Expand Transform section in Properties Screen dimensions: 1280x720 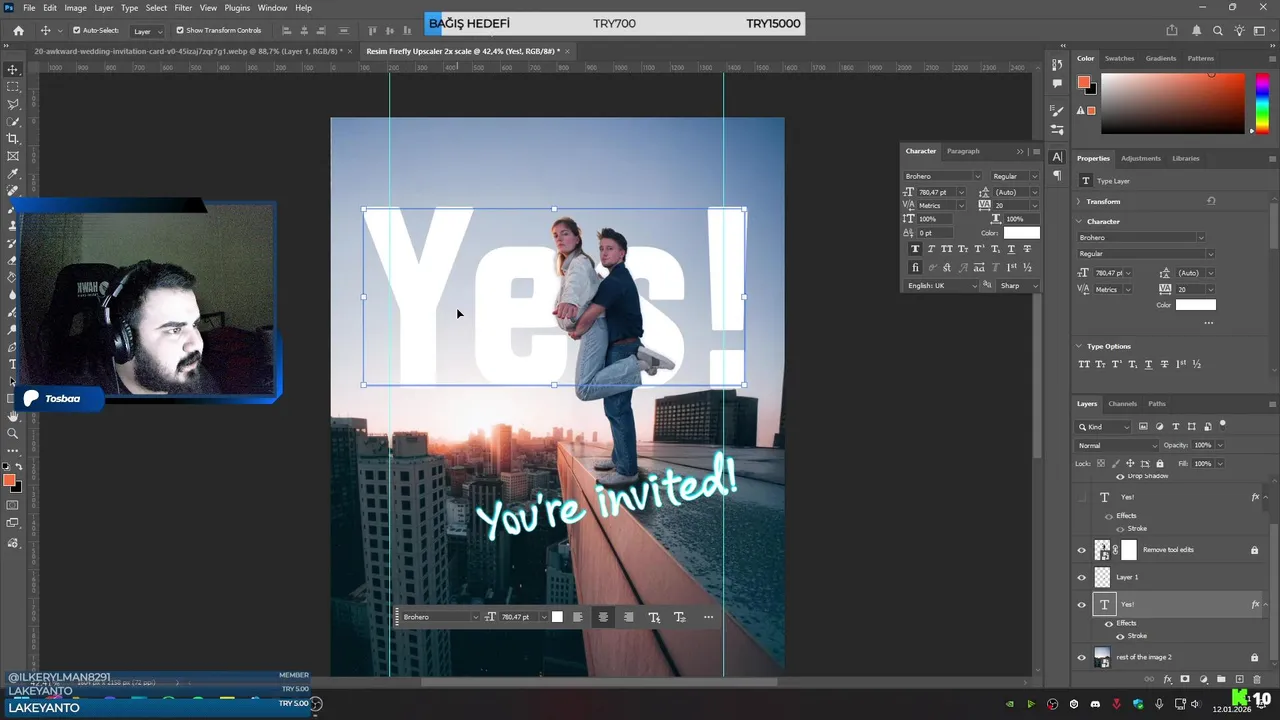tap(1079, 202)
